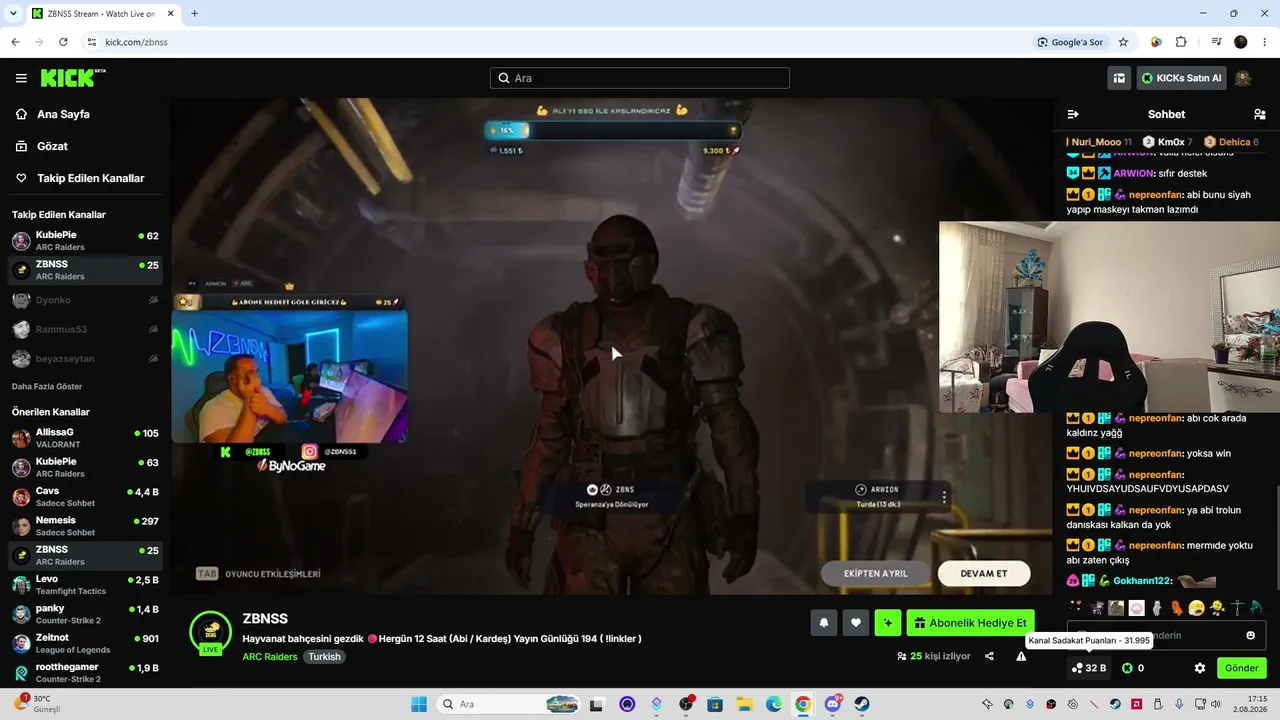Select offline channel Rammus53
The width and height of the screenshot is (1280, 720).
point(85,329)
